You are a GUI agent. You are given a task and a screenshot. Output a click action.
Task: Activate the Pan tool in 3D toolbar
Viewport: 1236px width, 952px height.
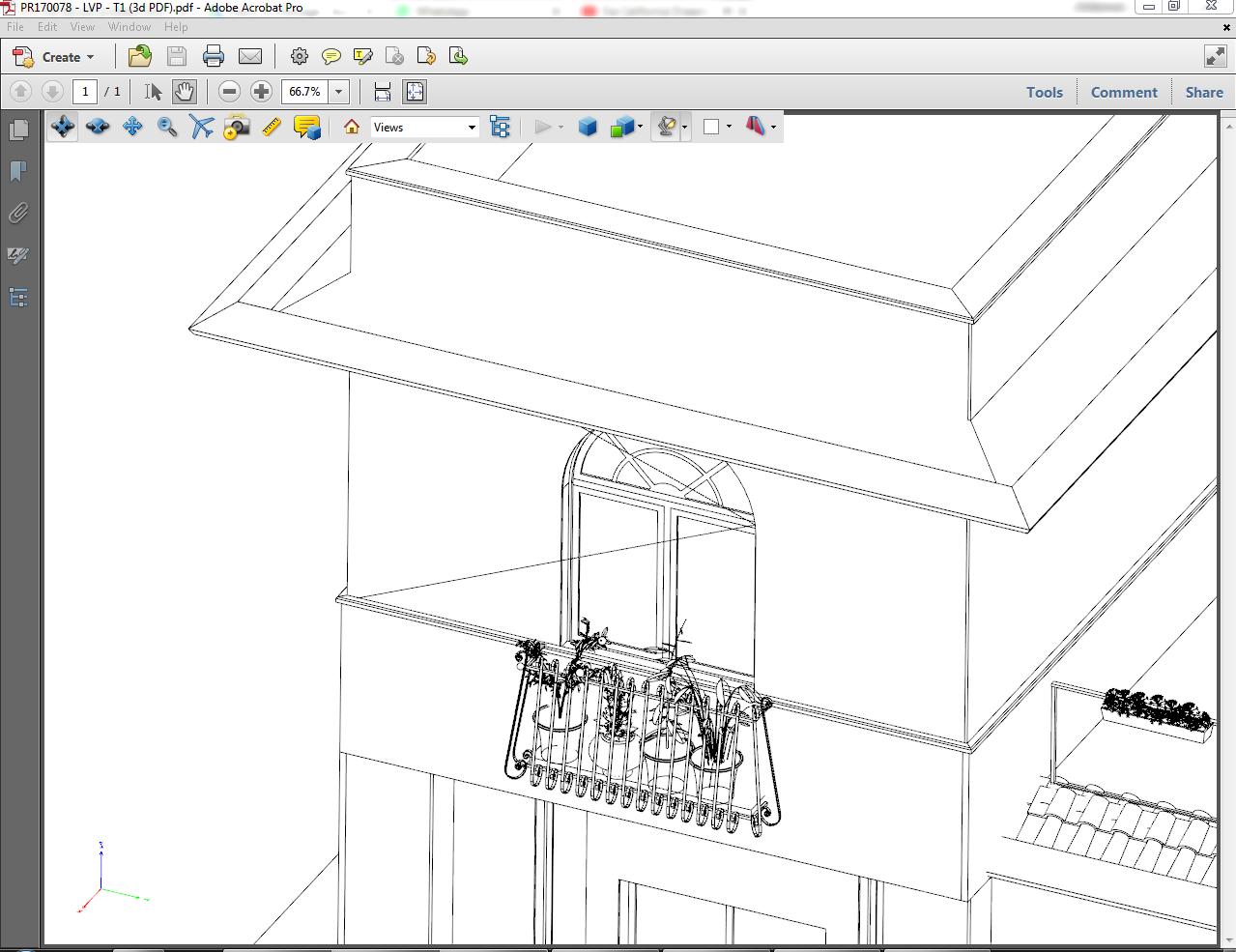(x=132, y=126)
